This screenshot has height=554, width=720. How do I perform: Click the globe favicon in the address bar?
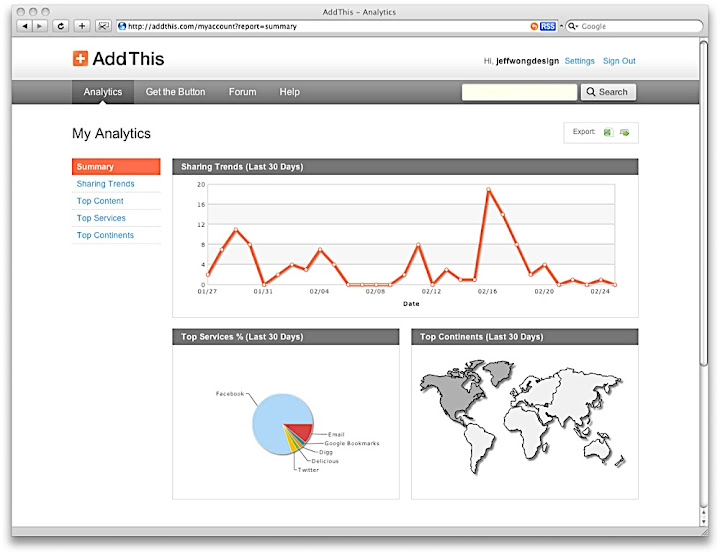[x=122, y=26]
